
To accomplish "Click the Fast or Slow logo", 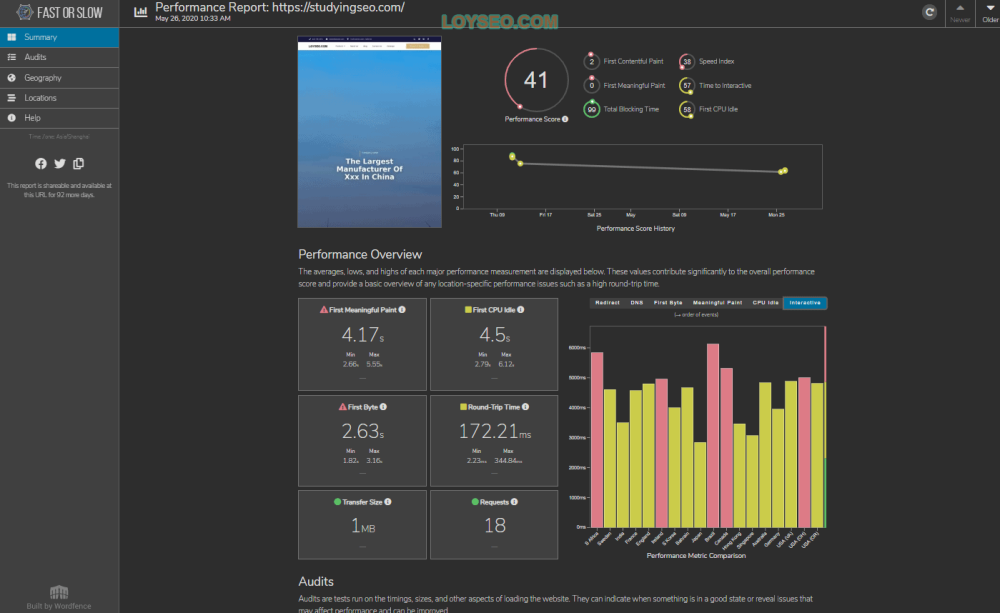I will pos(60,13).
